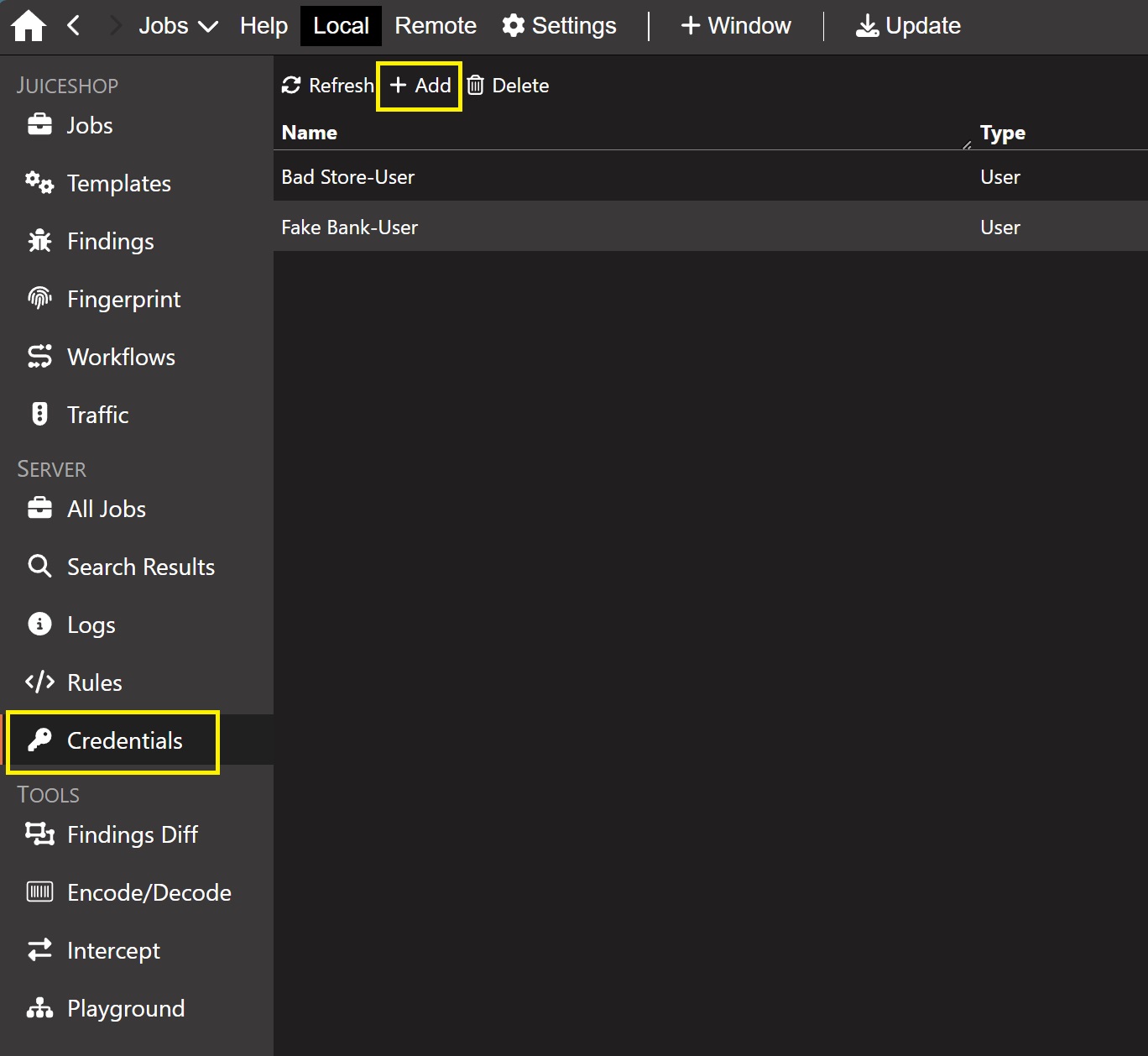Refresh the credentials list
The image size is (1148, 1056).
pyautogui.click(x=327, y=86)
